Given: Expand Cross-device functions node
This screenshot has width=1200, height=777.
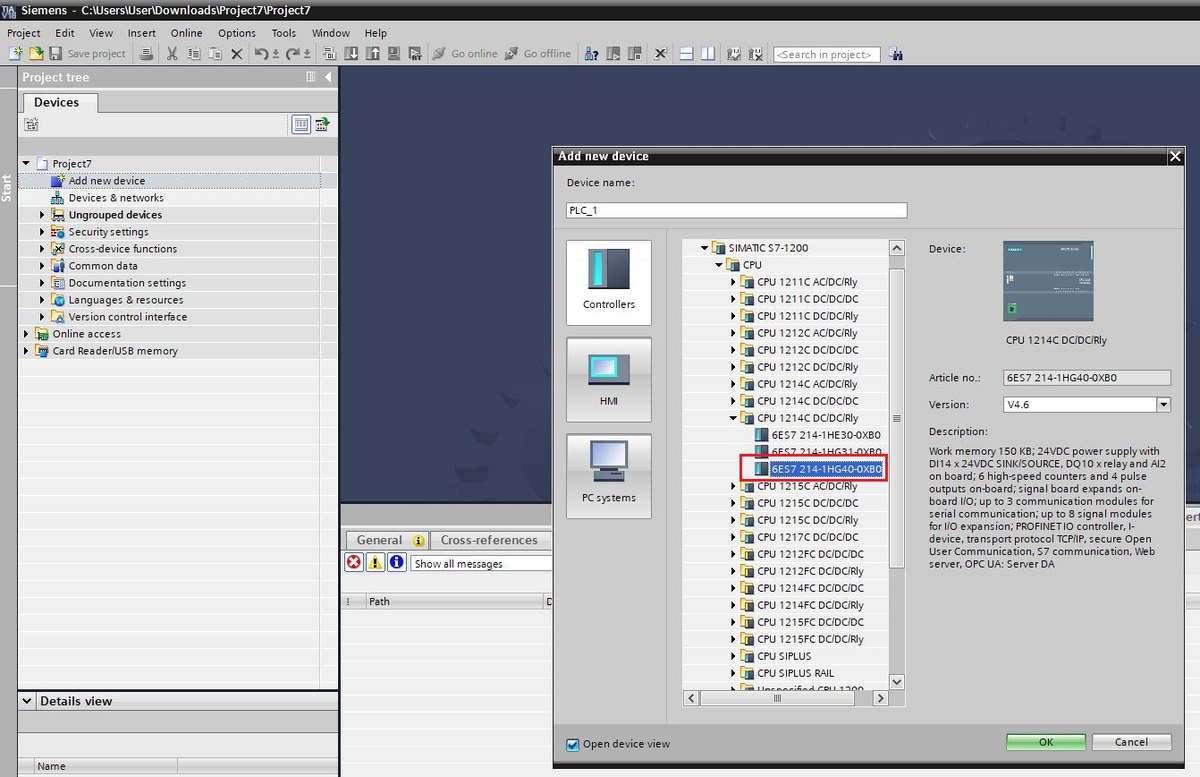Looking at the screenshot, I should click(x=43, y=249).
